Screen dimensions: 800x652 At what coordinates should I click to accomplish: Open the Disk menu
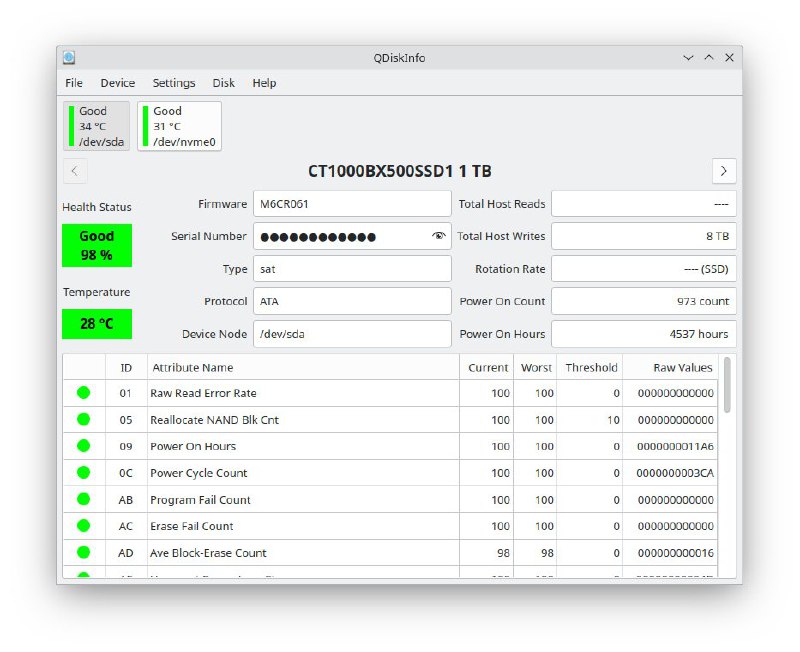224,83
